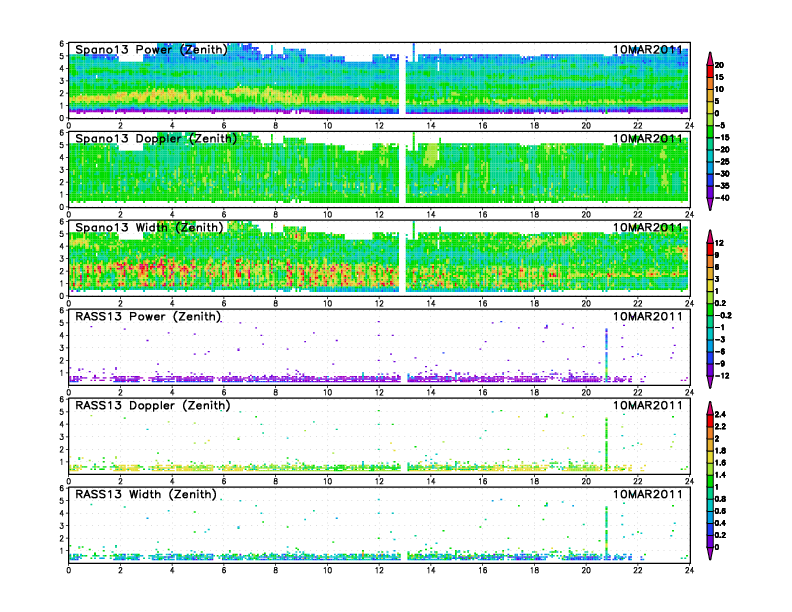Click hour 12 tick label under Spano13 Power panel
This screenshot has height=612, width=792.
pos(379,125)
